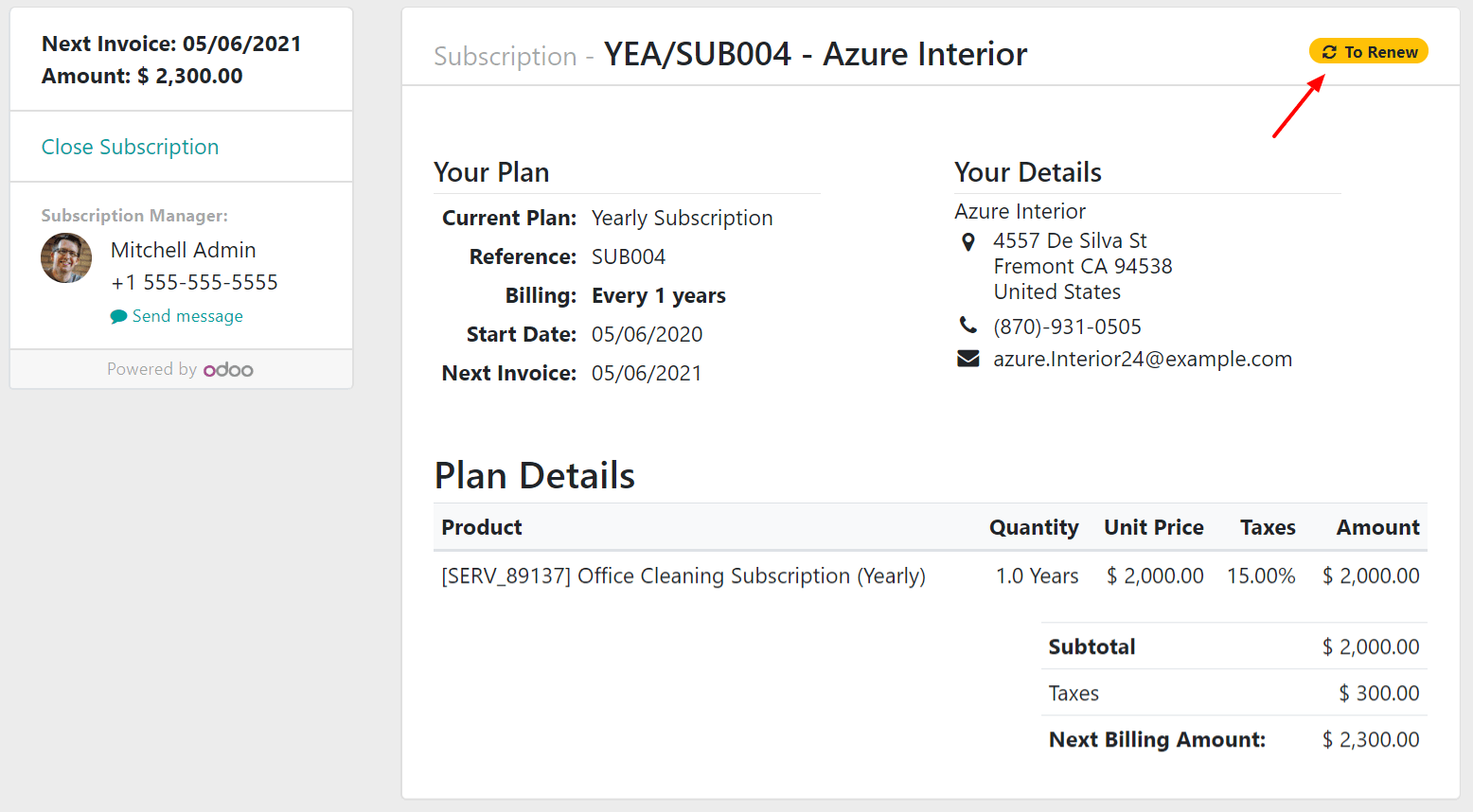Open Close Subscription
Screen dimensions: 1473x812
pos(130,147)
